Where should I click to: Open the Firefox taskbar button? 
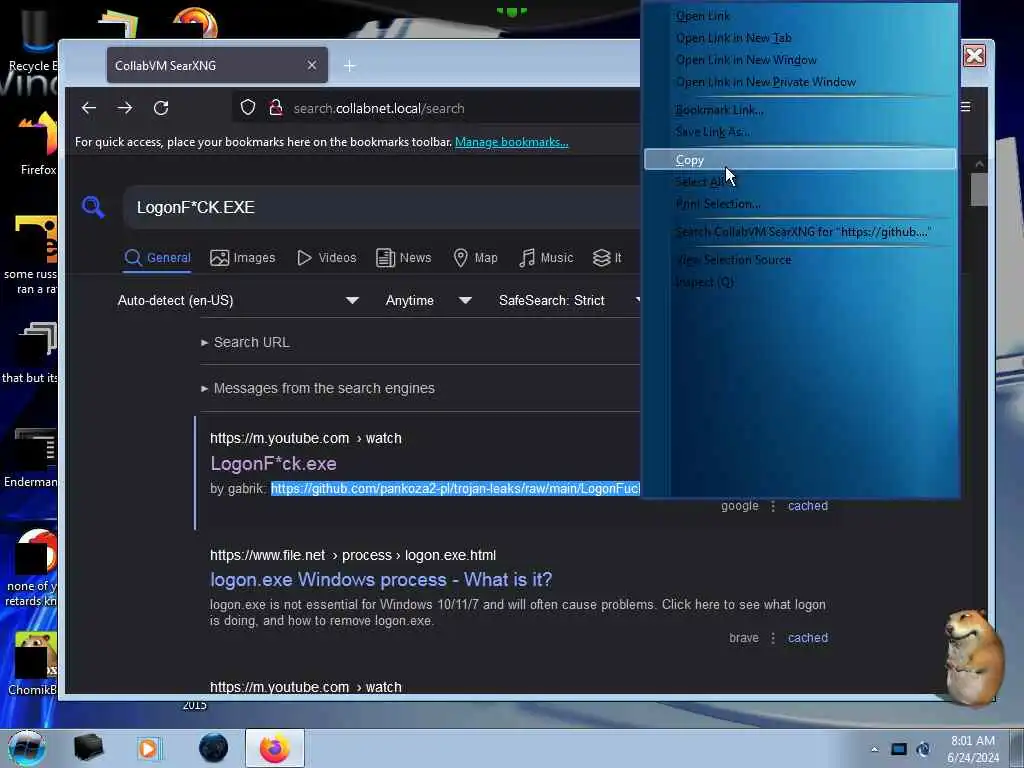274,748
